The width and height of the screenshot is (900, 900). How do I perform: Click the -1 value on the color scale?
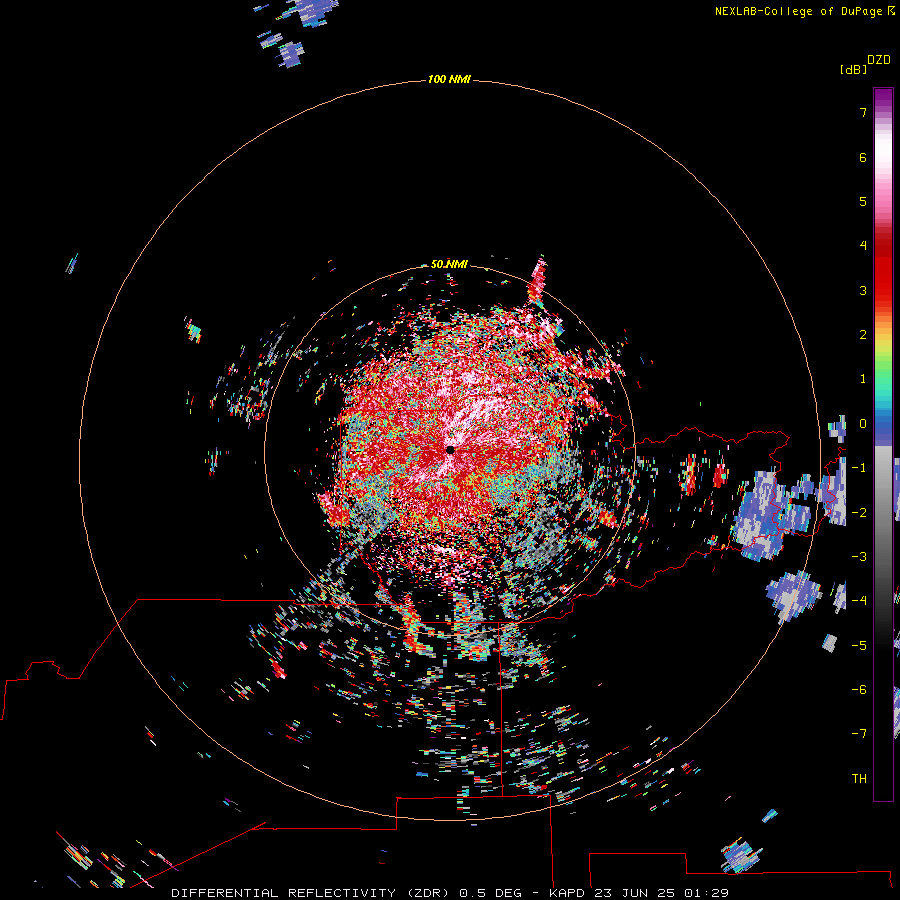pyautogui.click(x=859, y=468)
